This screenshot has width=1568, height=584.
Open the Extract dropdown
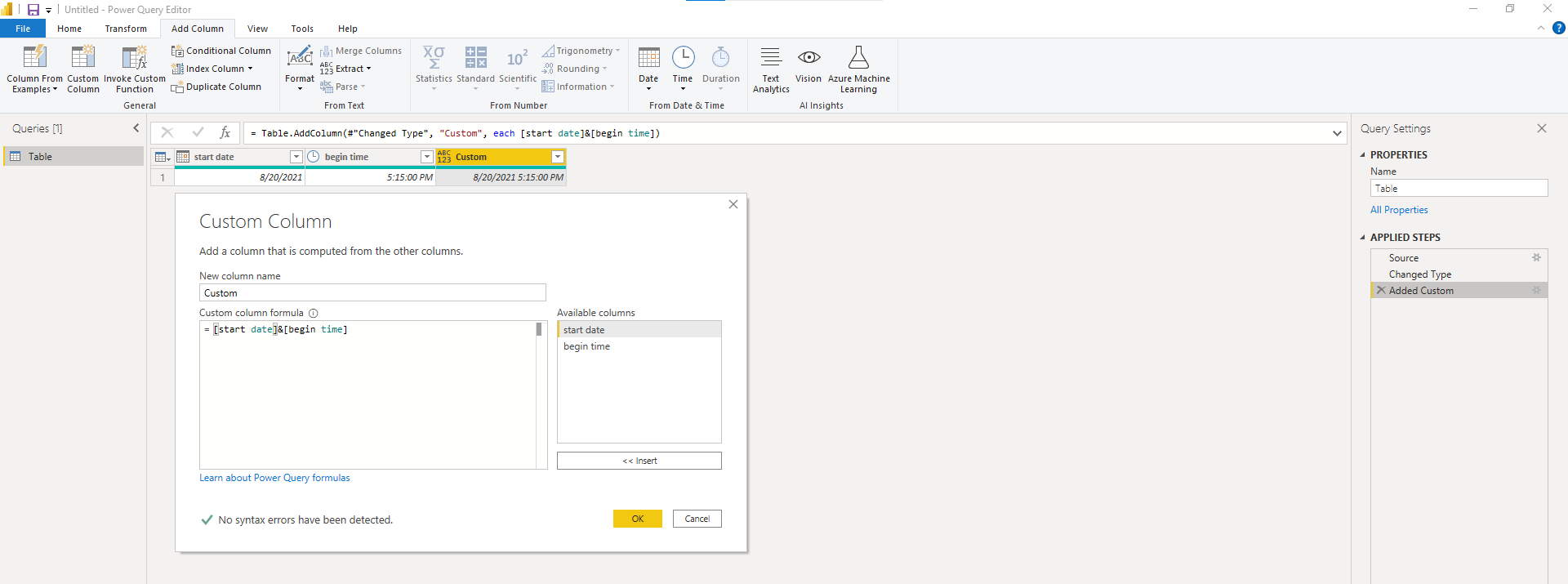(345, 69)
